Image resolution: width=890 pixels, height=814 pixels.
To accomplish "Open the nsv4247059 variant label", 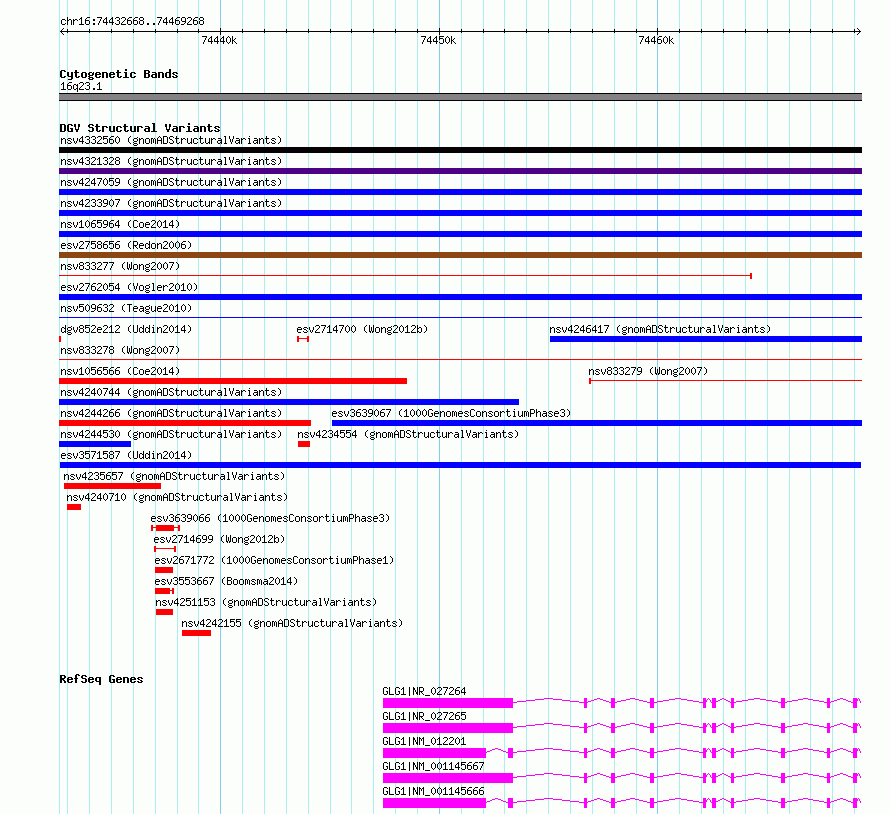I will [171, 182].
